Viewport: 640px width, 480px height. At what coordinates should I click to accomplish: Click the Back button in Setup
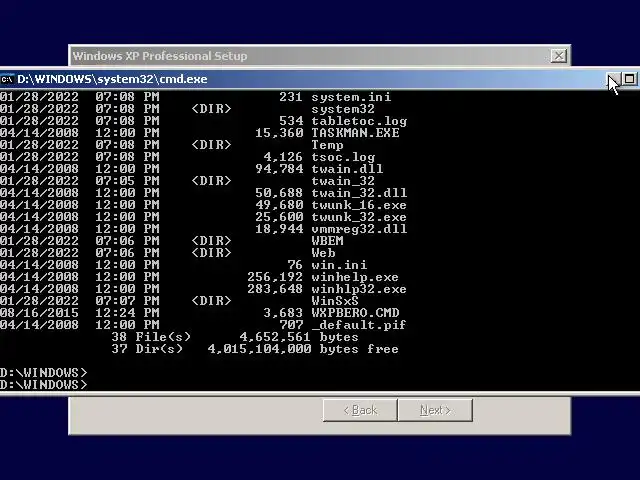point(360,410)
